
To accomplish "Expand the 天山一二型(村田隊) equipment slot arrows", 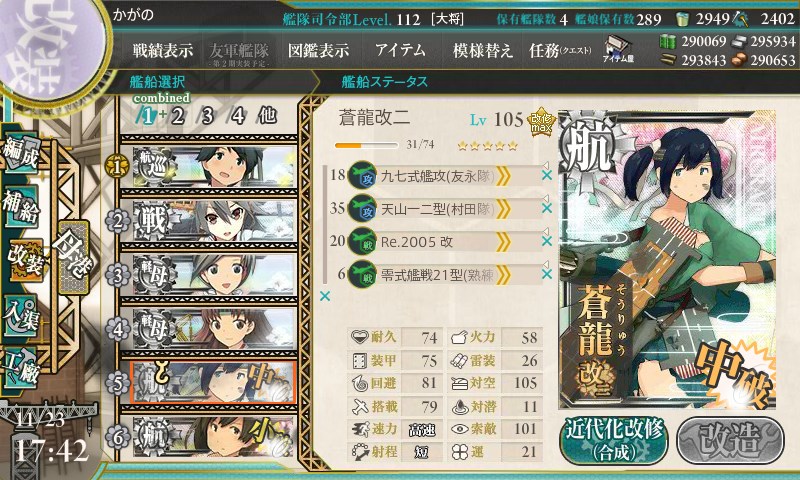I will [x=503, y=208].
